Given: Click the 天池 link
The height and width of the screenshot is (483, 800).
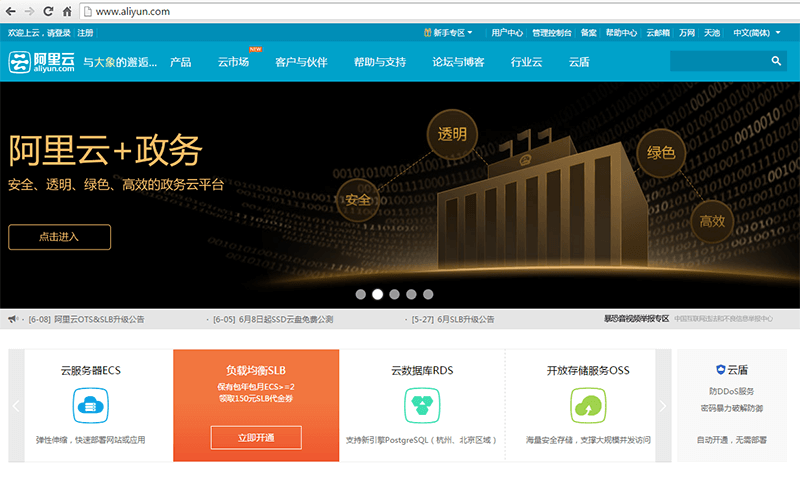Looking at the screenshot, I should point(712,33).
